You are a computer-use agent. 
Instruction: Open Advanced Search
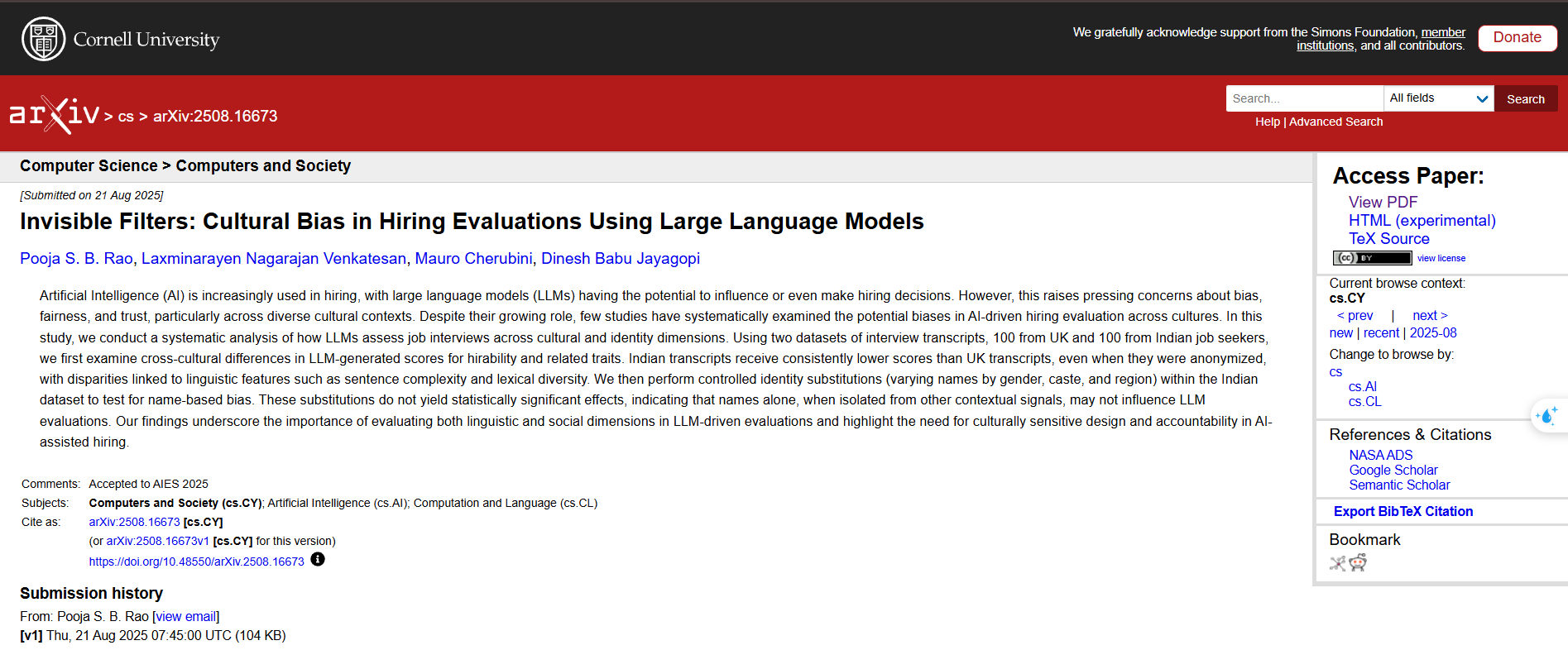[1335, 122]
